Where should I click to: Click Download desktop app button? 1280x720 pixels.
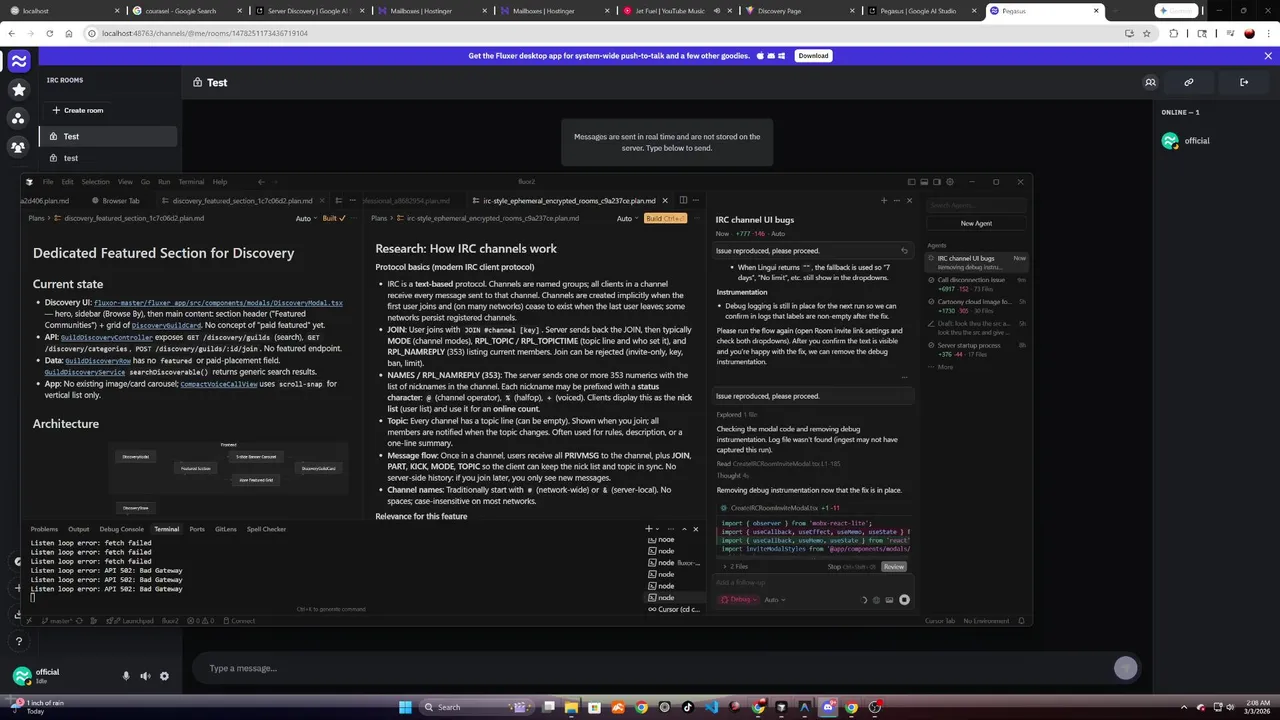813,56
